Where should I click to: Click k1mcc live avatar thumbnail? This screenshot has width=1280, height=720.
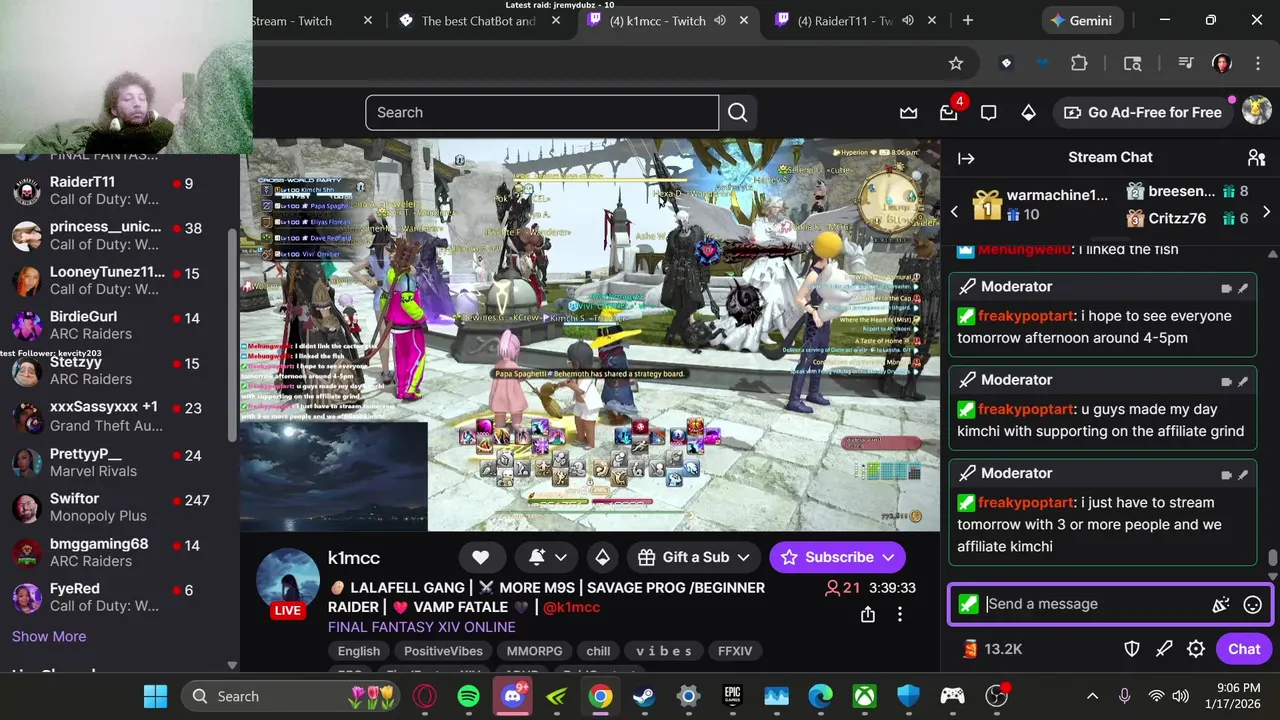(288, 582)
